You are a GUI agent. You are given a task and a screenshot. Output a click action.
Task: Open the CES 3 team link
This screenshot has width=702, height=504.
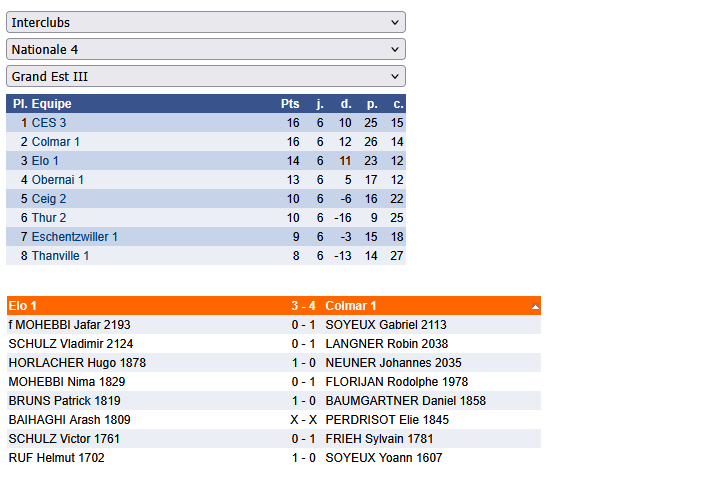(x=49, y=123)
